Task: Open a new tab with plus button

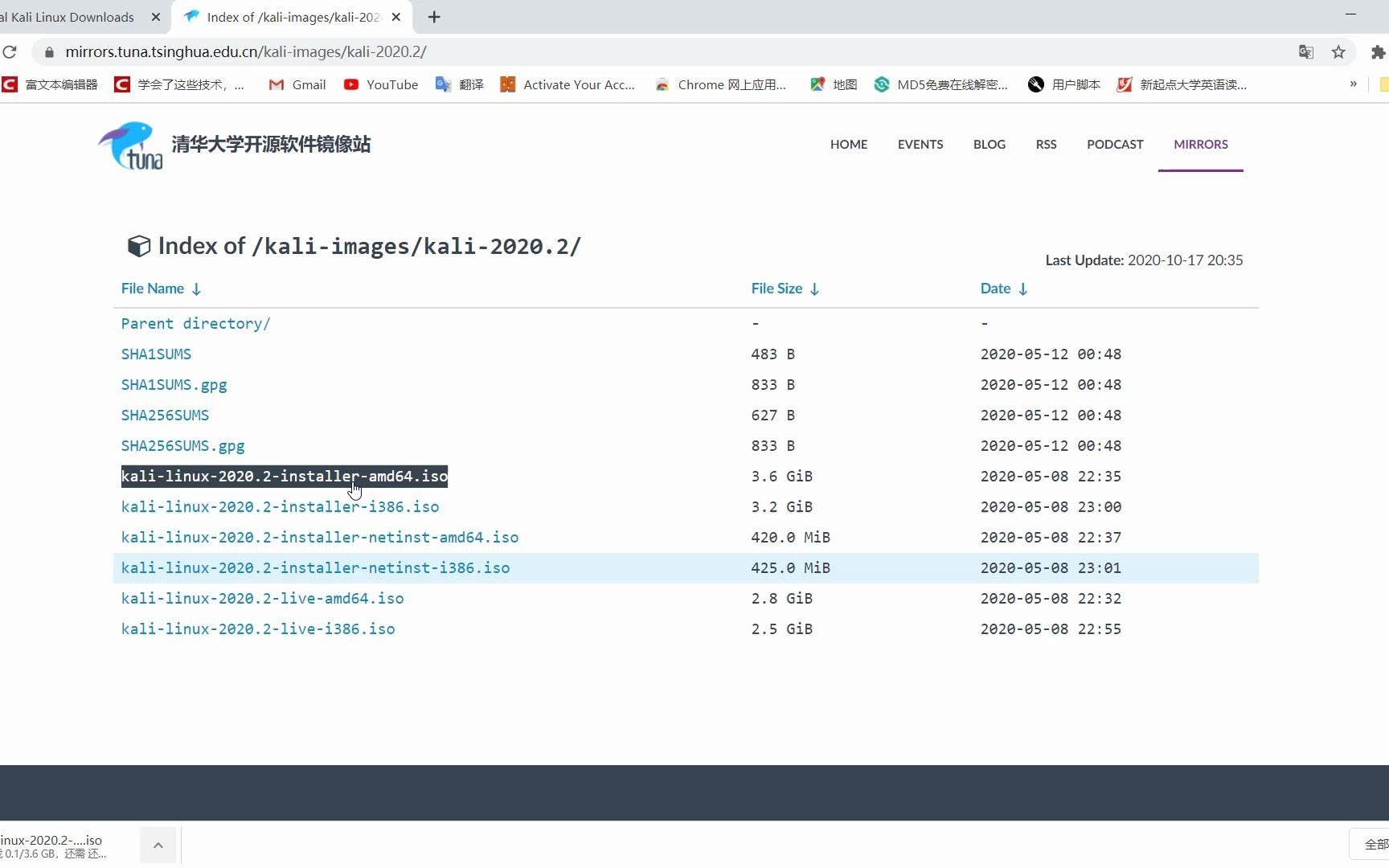Action: (x=434, y=17)
